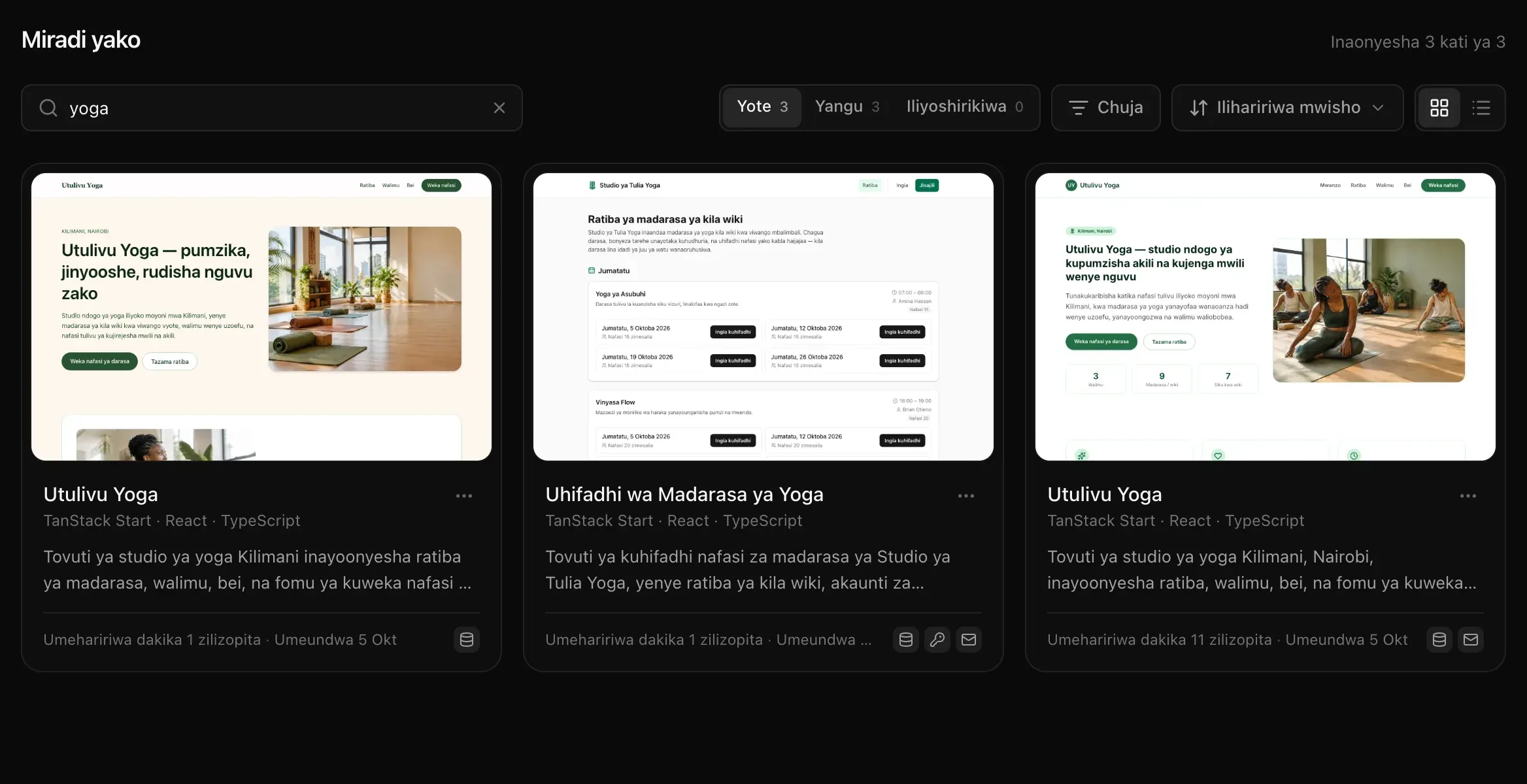Click database icon on first Utulivu Yoga card
The image size is (1527, 784).
click(x=467, y=640)
